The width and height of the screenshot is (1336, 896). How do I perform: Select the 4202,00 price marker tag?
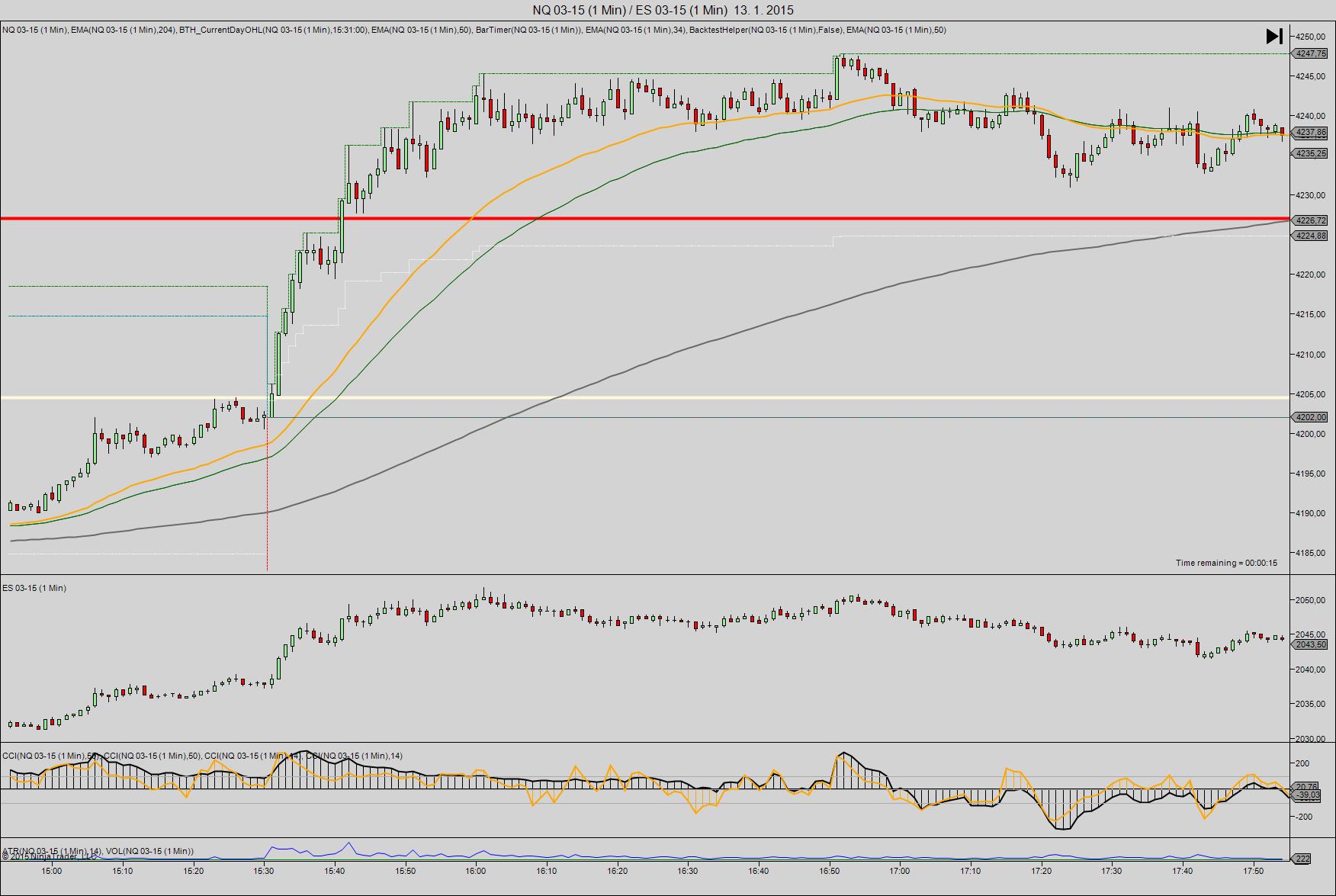(x=1310, y=417)
